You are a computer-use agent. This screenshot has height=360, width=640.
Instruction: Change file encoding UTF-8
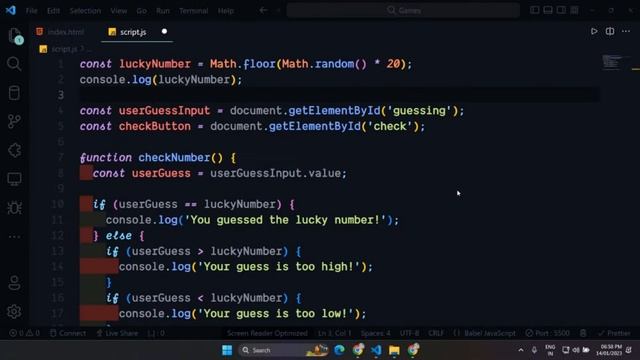click(409, 333)
